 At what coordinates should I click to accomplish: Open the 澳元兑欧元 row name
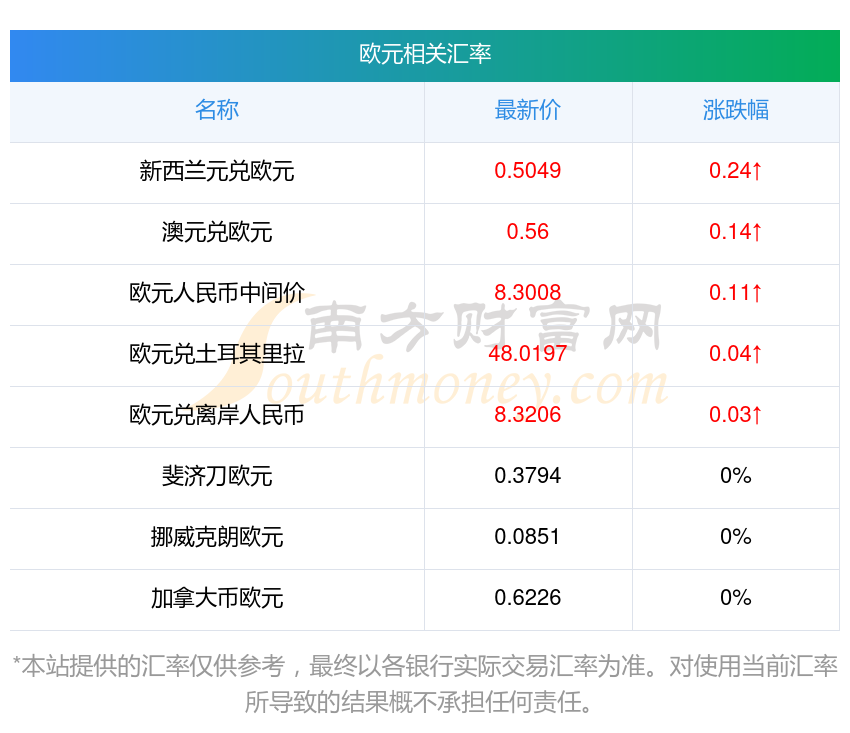tap(217, 232)
